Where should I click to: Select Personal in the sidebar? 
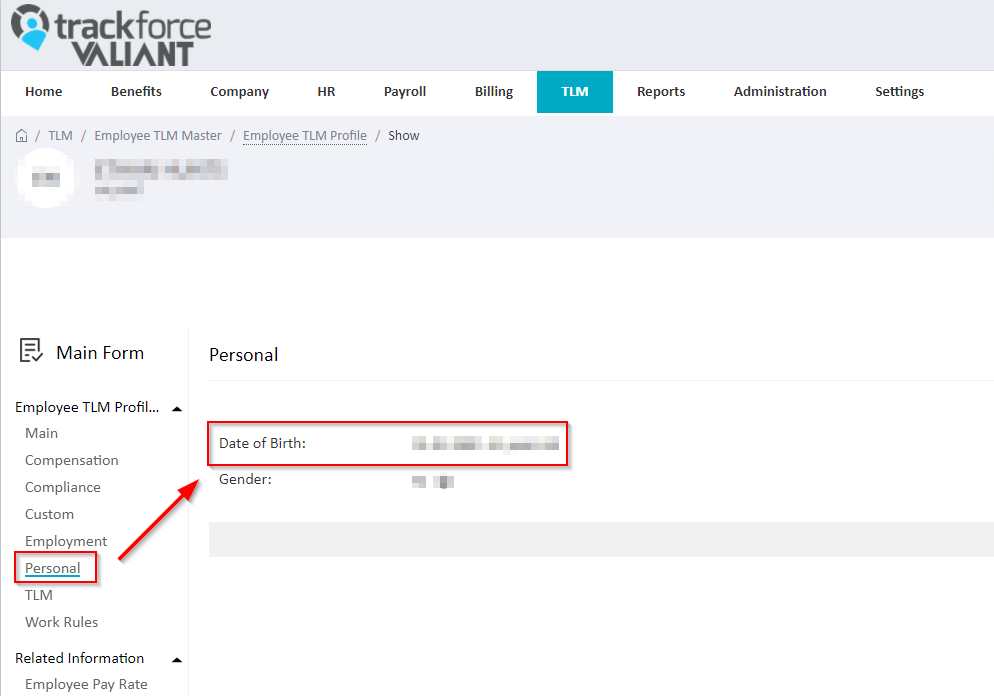point(53,568)
